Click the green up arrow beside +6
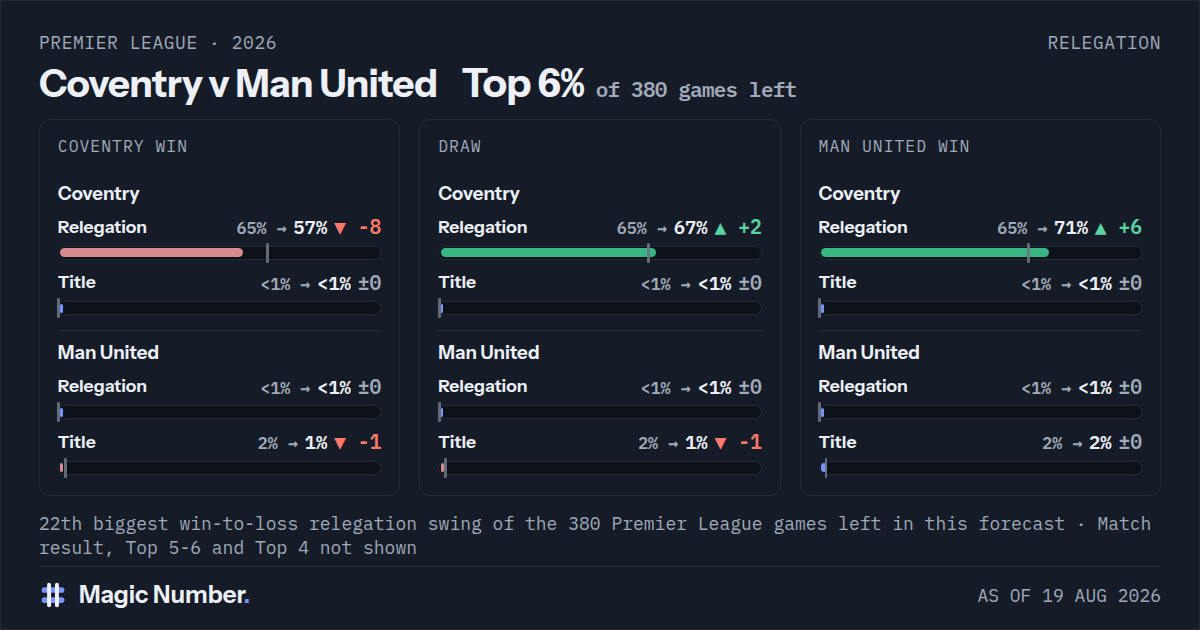The height and width of the screenshot is (630, 1200). [x=1101, y=228]
